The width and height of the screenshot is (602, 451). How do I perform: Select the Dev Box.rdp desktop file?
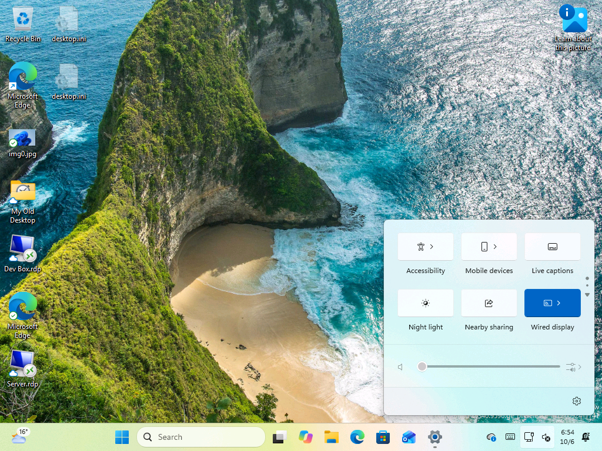tap(23, 253)
